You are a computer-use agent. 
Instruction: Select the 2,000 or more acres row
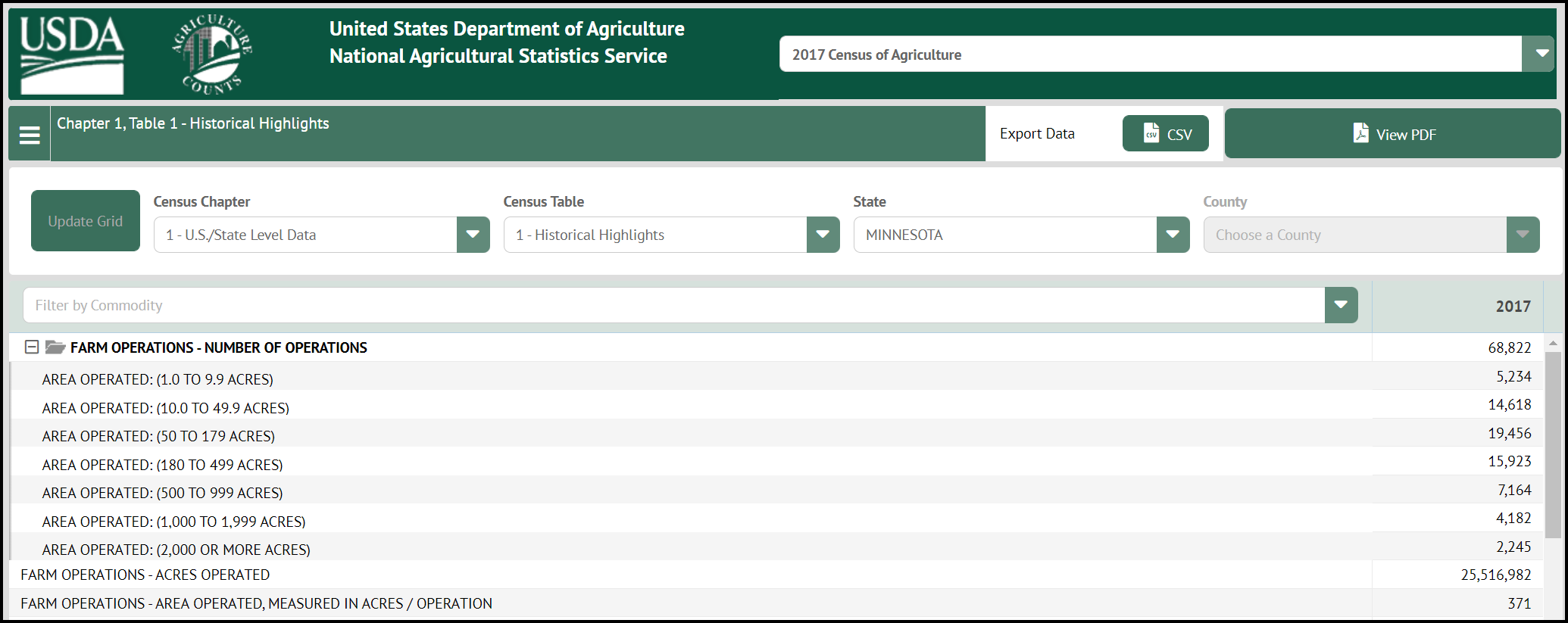point(176,550)
